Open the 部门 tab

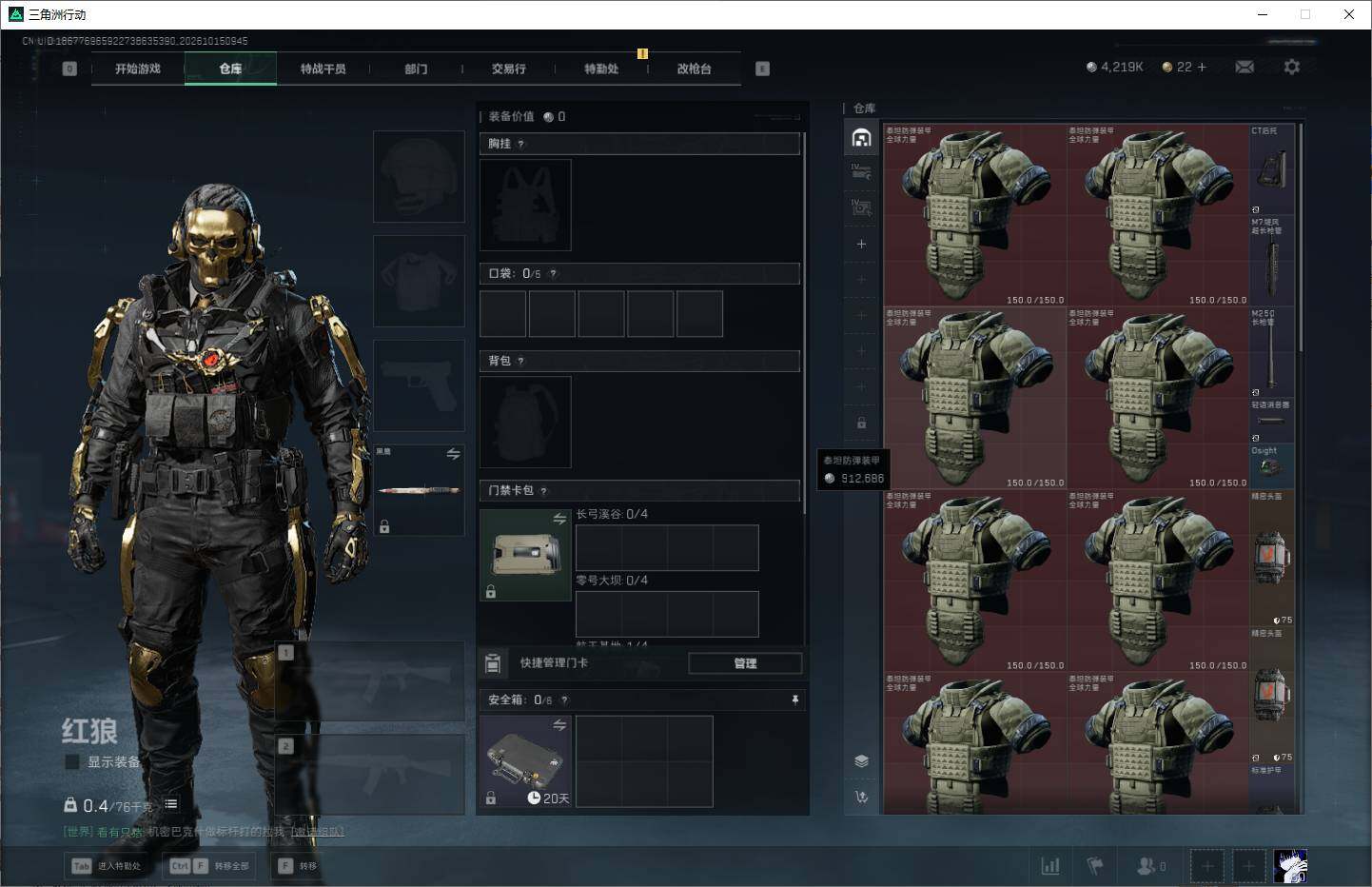pyautogui.click(x=416, y=69)
